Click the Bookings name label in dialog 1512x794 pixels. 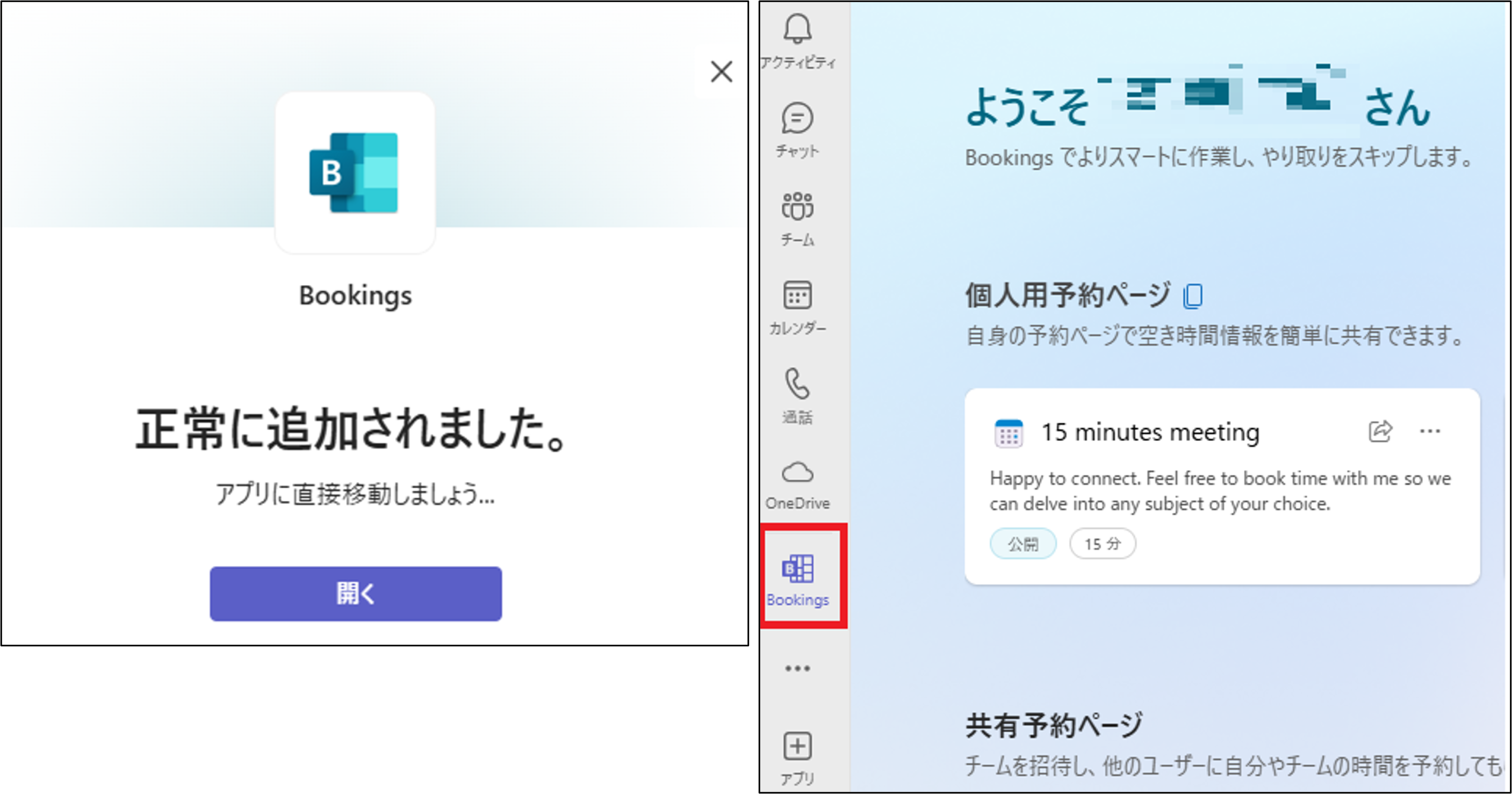[x=355, y=296]
